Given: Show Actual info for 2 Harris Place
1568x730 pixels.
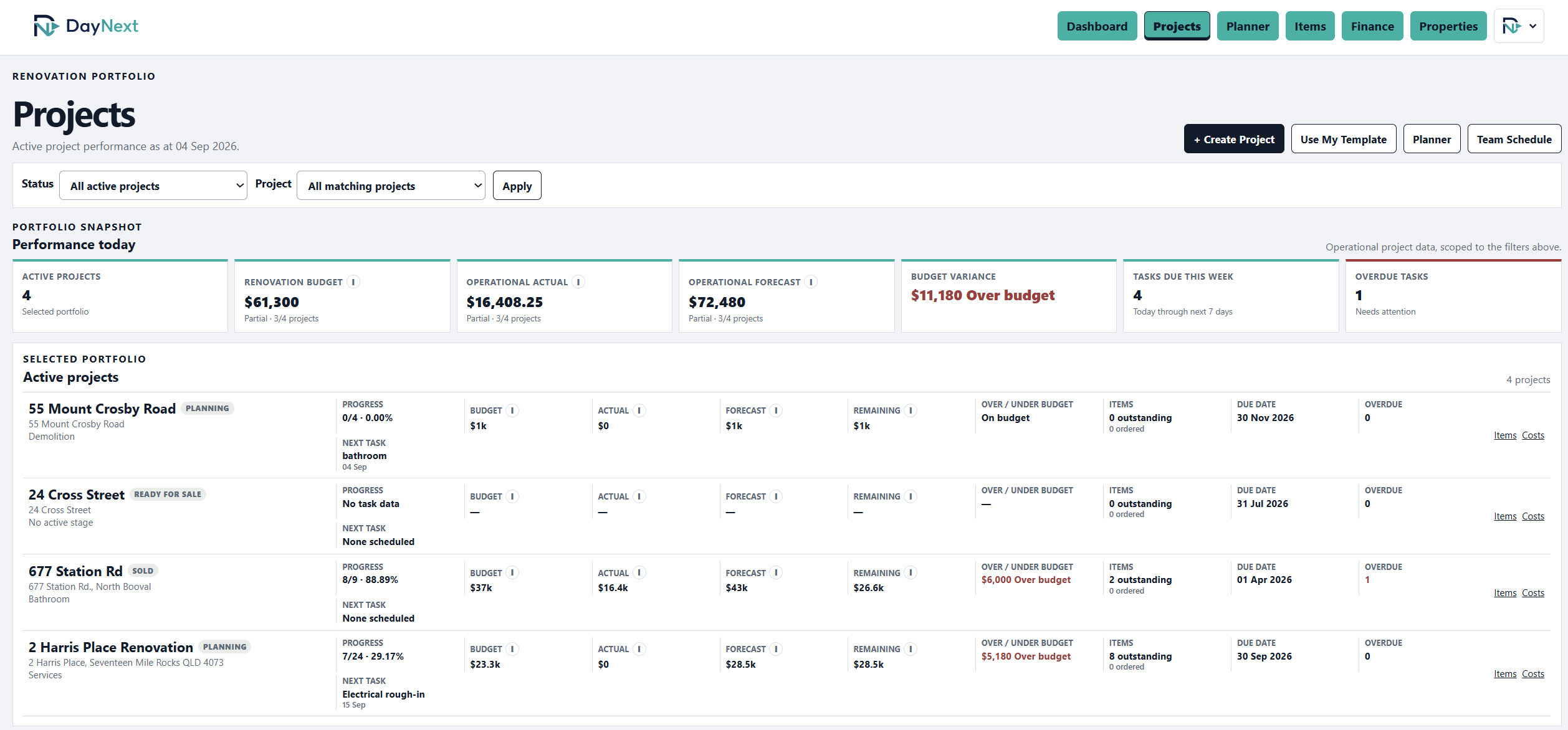Looking at the screenshot, I should (639, 649).
